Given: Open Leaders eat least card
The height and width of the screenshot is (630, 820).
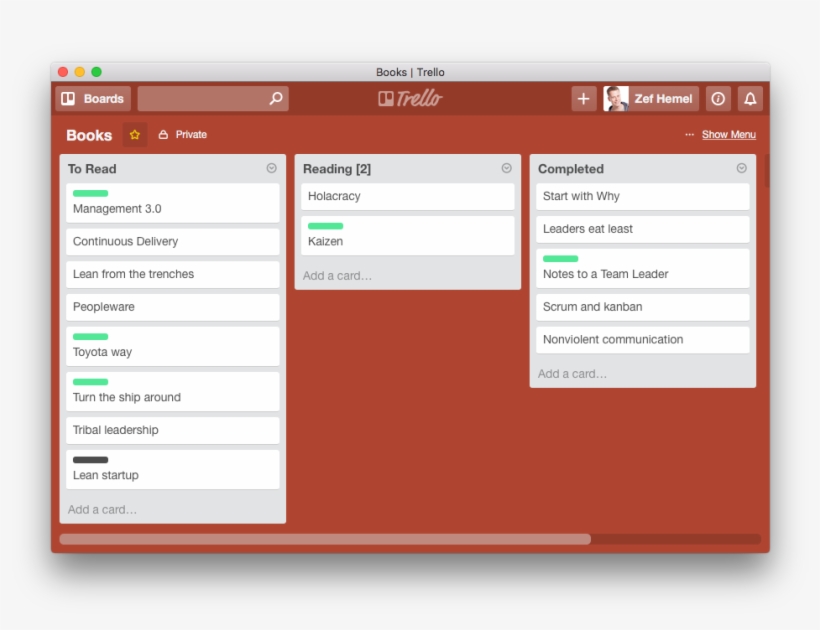Looking at the screenshot, I should click(643, 229).
